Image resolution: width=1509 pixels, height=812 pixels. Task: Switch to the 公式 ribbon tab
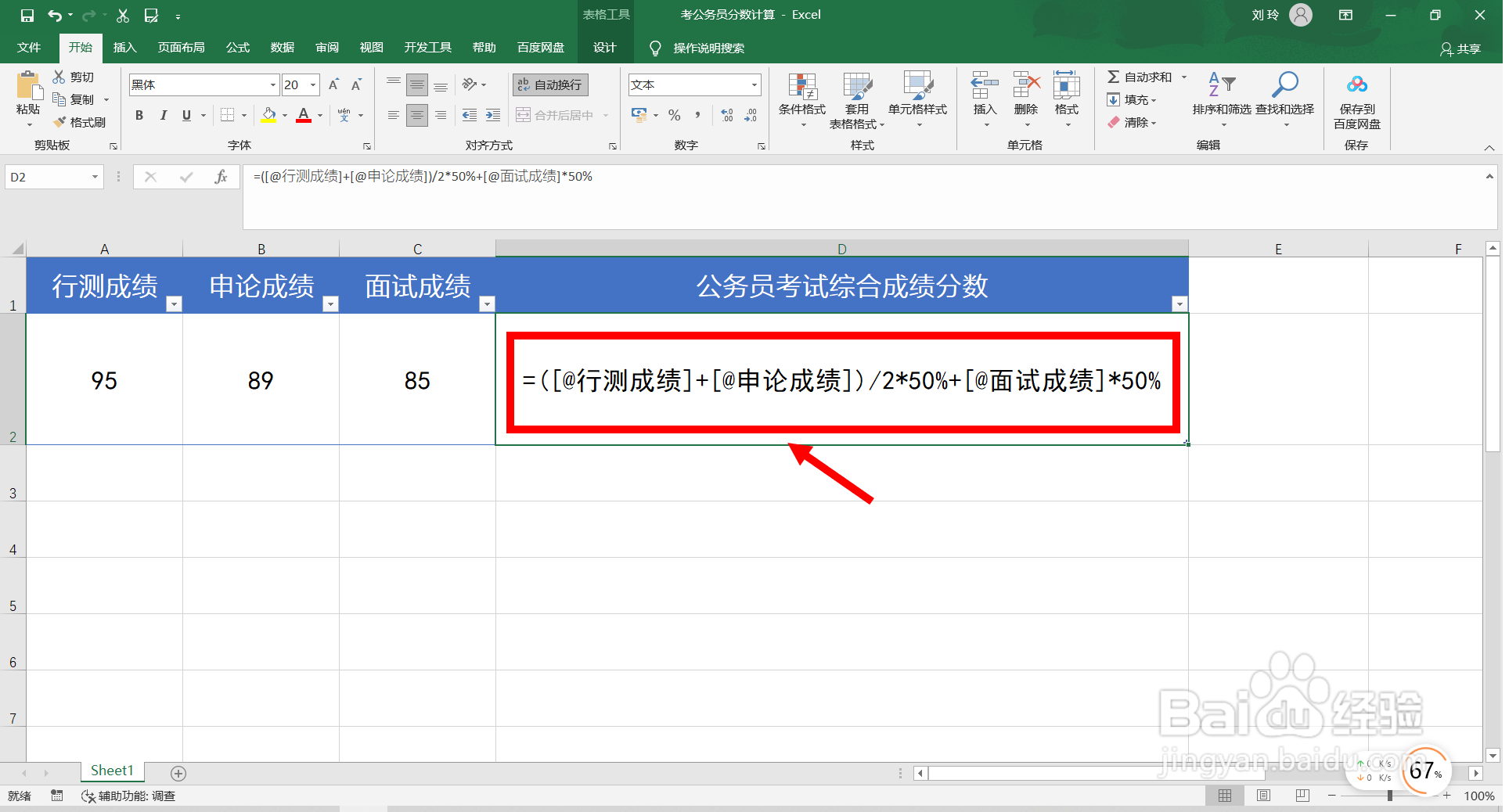[237, 48]
